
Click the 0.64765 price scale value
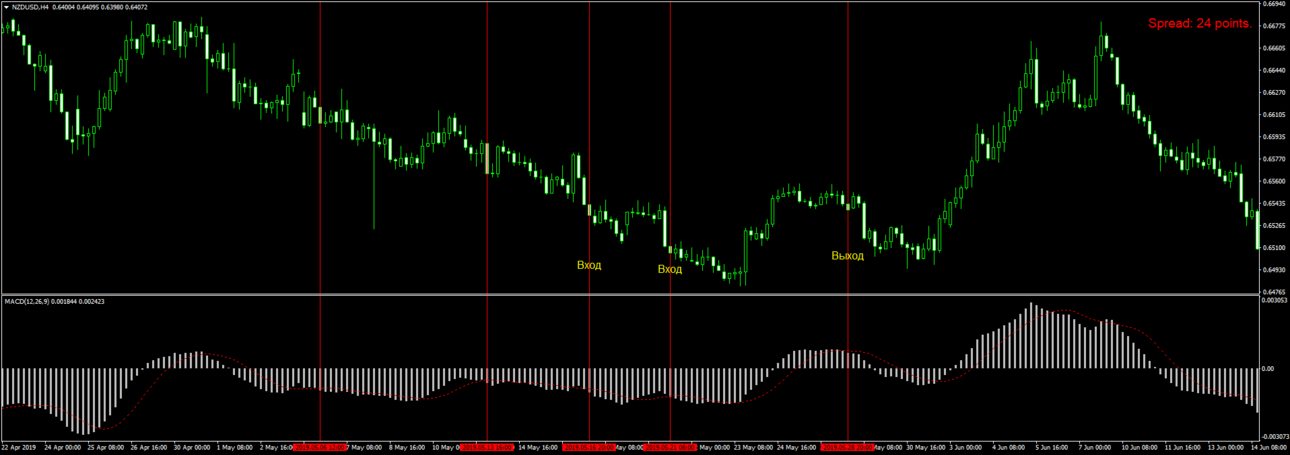point(1274,292)
